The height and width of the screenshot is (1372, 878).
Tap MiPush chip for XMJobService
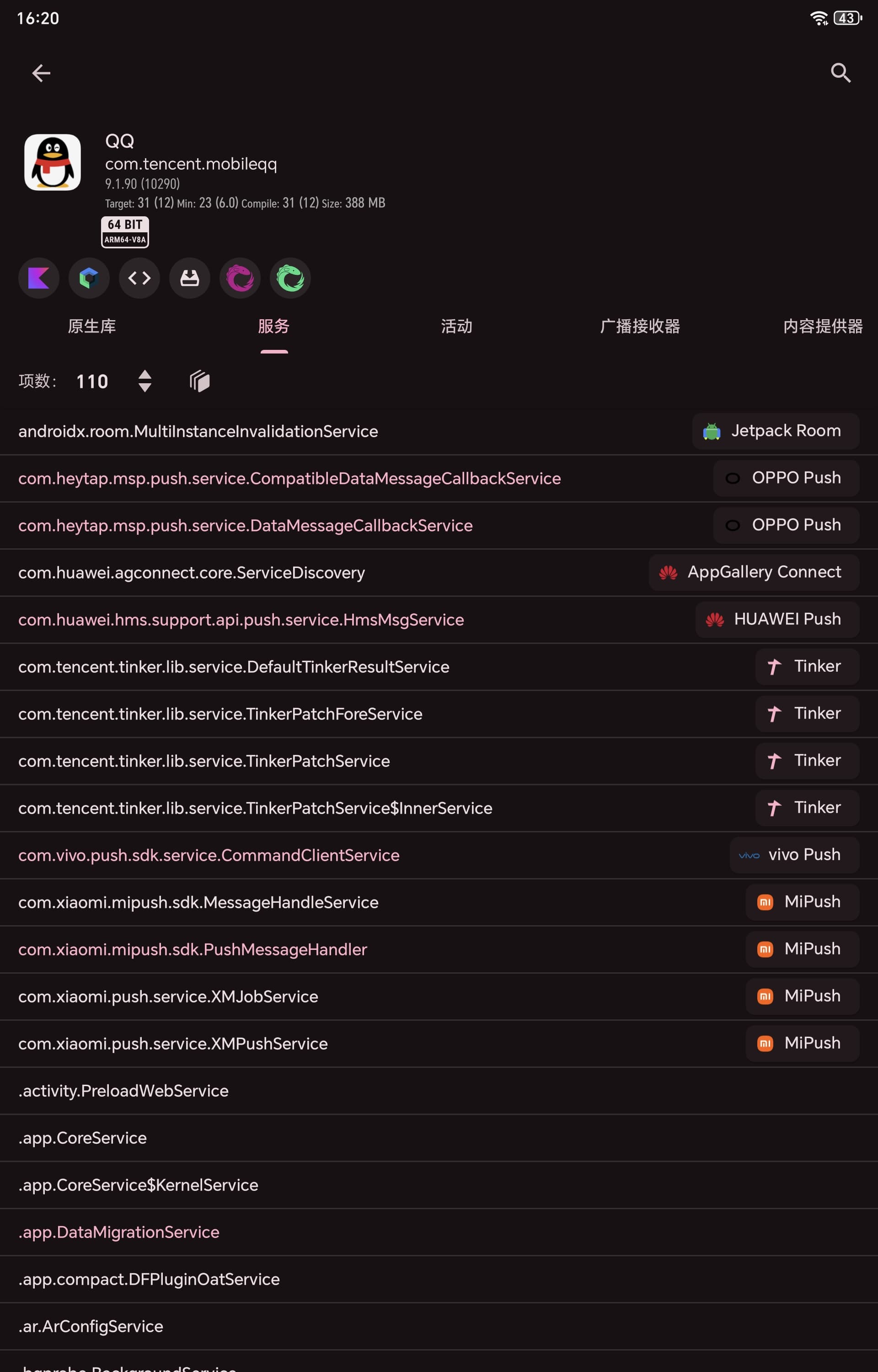coord(802,996)
